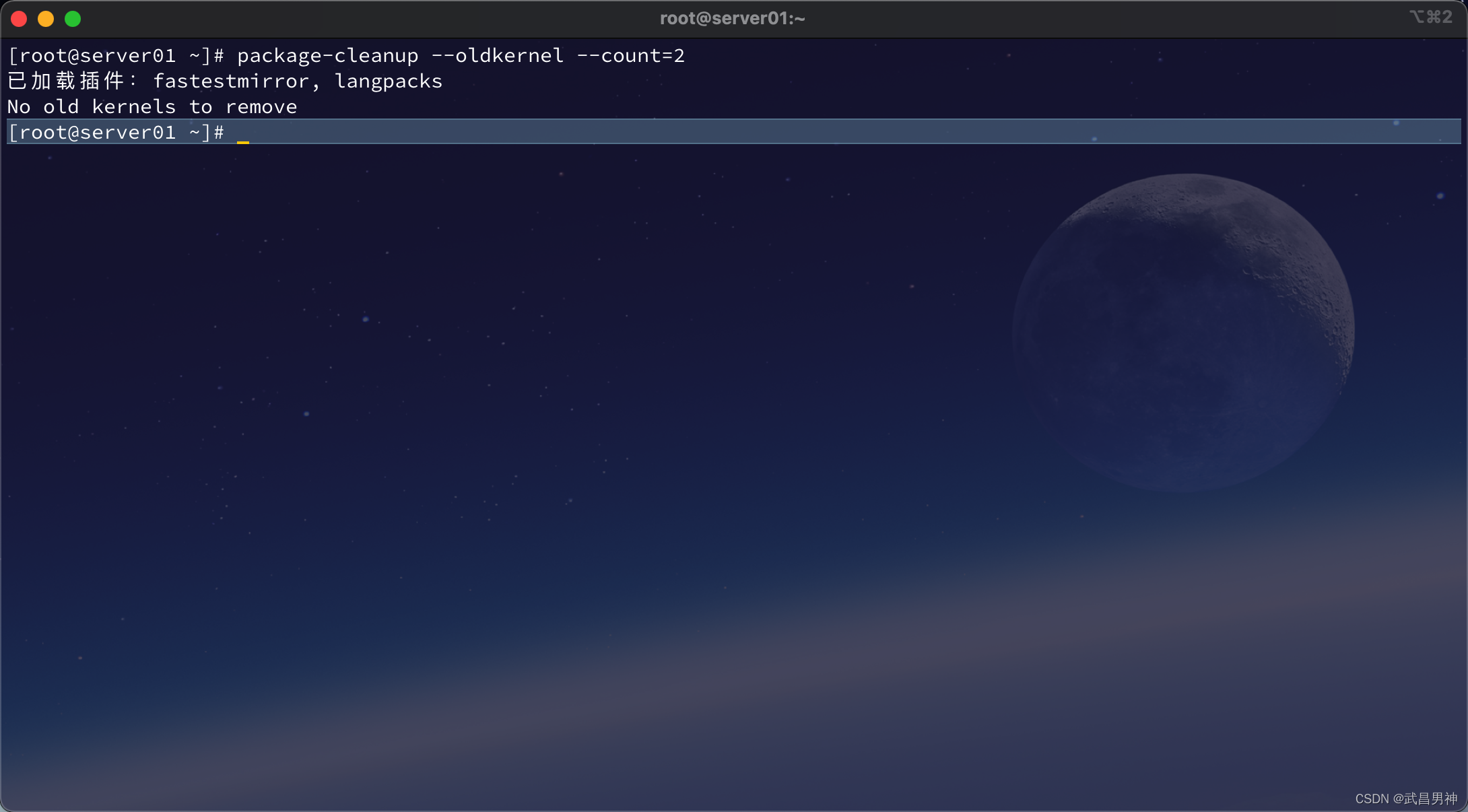The image size is (1468, 812).
Task: Click the red close window button
Action: 19,19
